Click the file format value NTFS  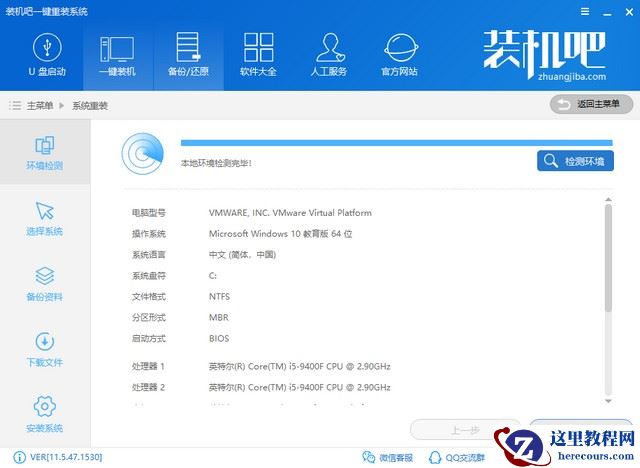(x=219, y=297)
